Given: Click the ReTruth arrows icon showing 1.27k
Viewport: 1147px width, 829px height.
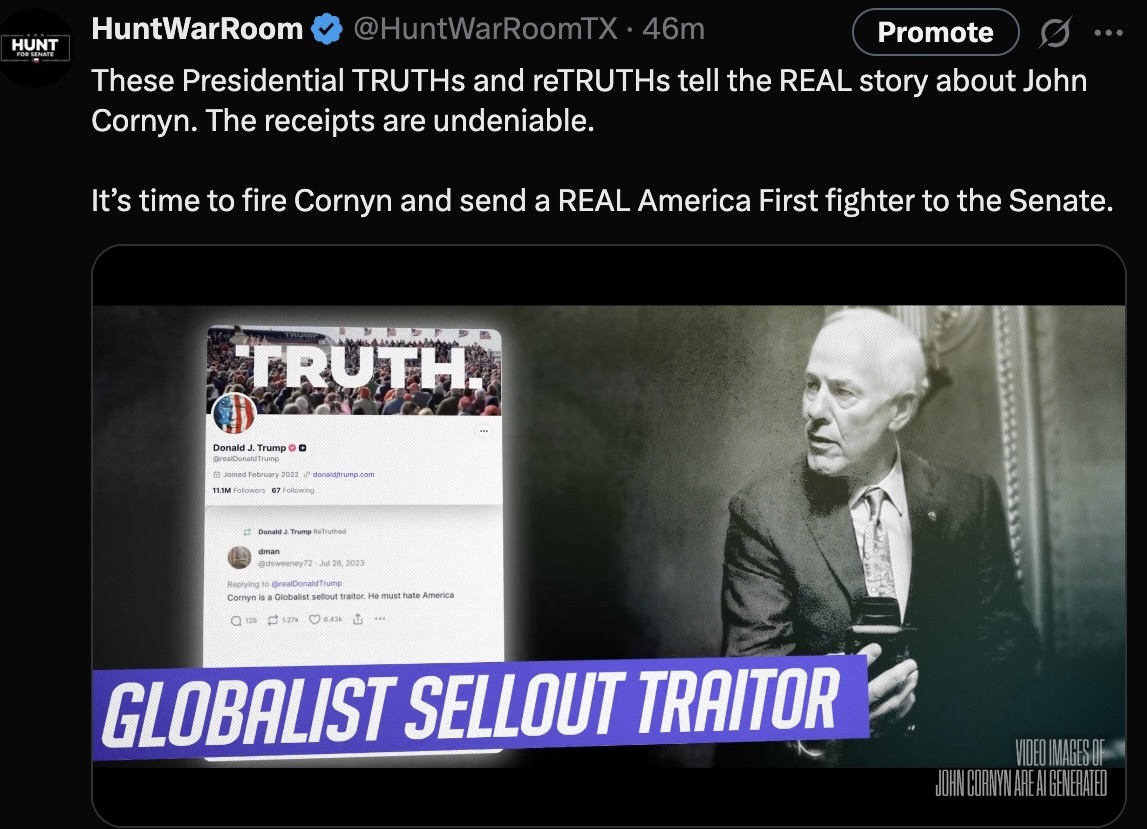Looking at the screenshot, I should pyautogui.click(x=273, y=620).
